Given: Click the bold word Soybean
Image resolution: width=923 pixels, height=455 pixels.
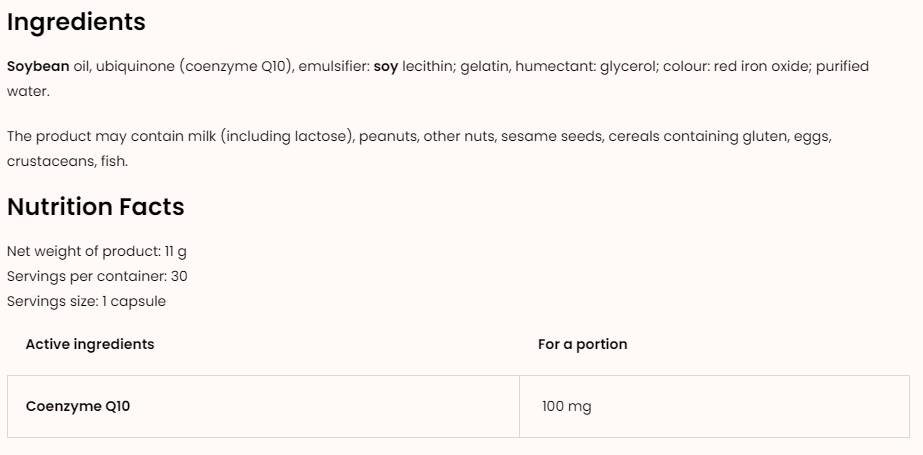Looking at the screenshot, I should point(38,66).
